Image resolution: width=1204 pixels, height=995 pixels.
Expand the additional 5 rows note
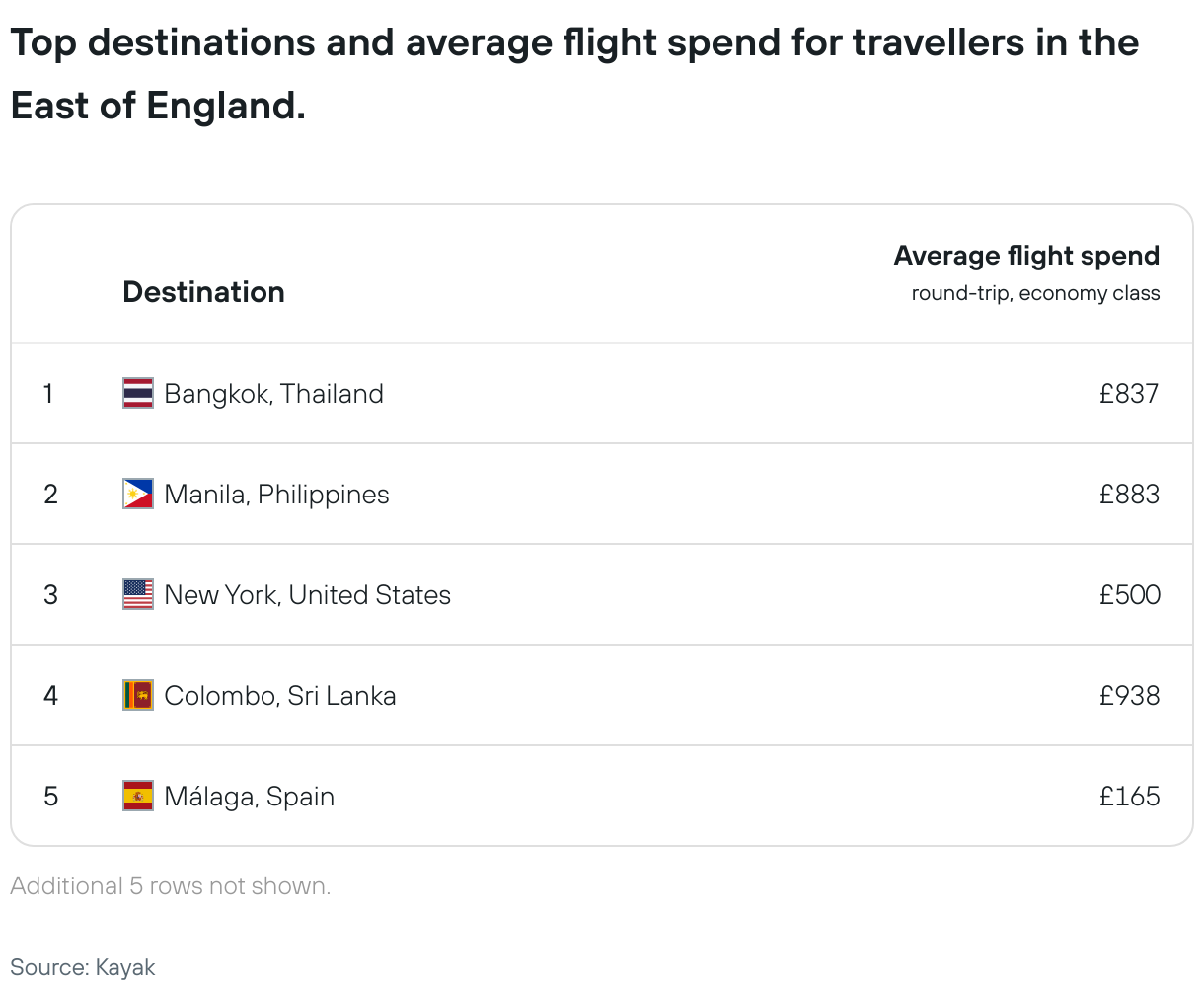(171, 885)
